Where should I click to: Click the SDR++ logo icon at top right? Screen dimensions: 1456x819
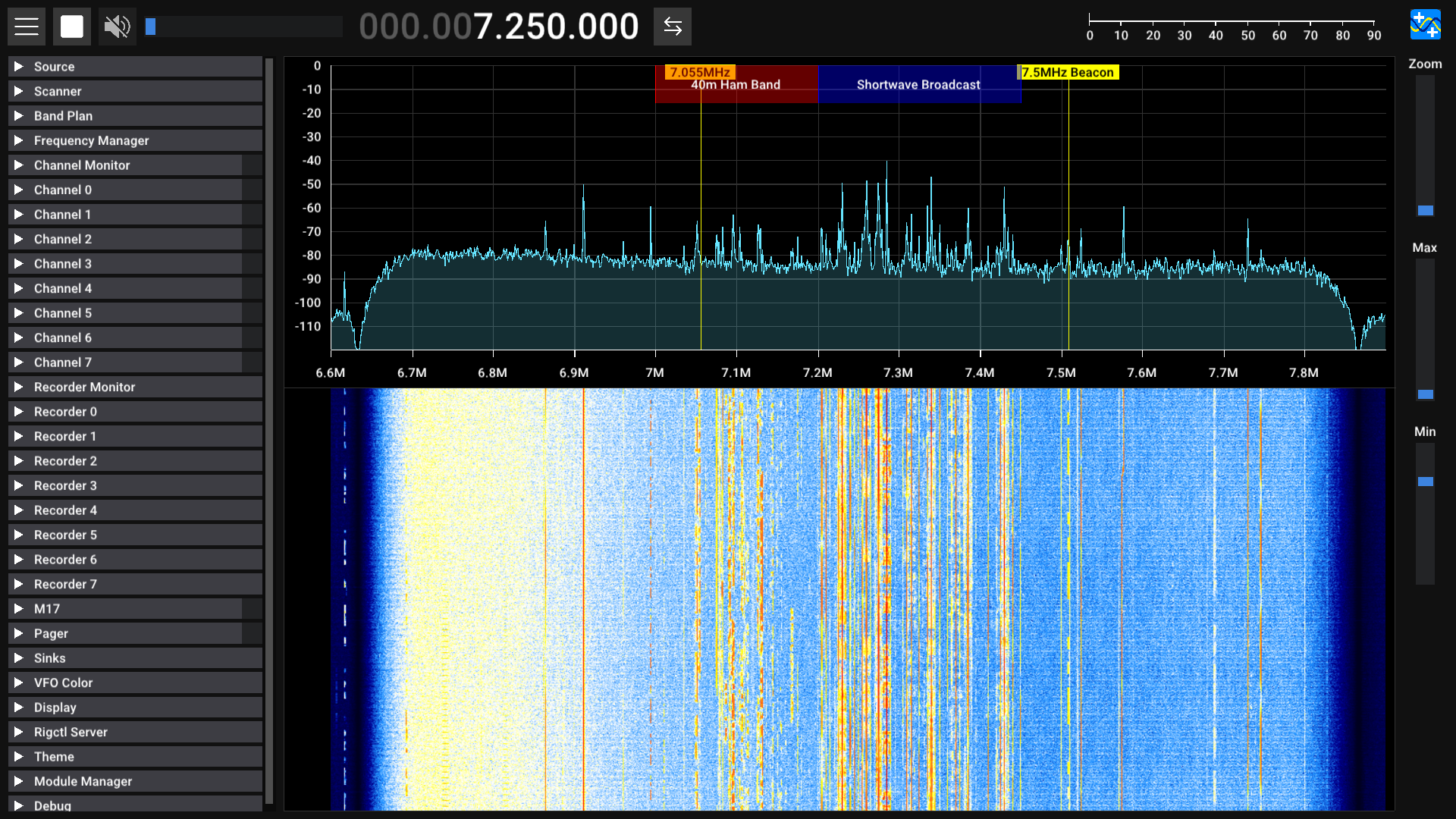point(1425,25)
